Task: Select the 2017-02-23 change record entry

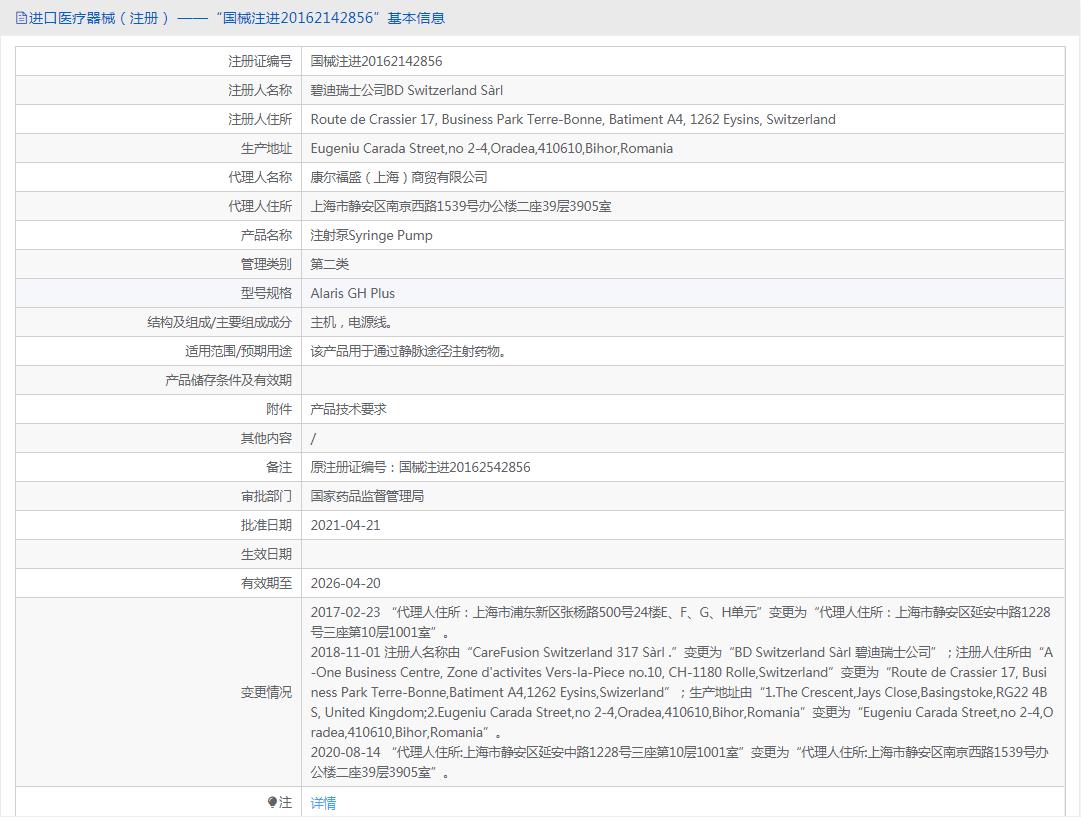Action: 680,622
